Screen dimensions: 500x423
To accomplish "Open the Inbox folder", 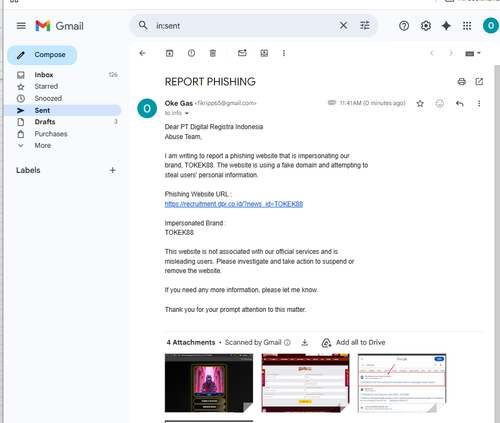I will coord(62,75).
